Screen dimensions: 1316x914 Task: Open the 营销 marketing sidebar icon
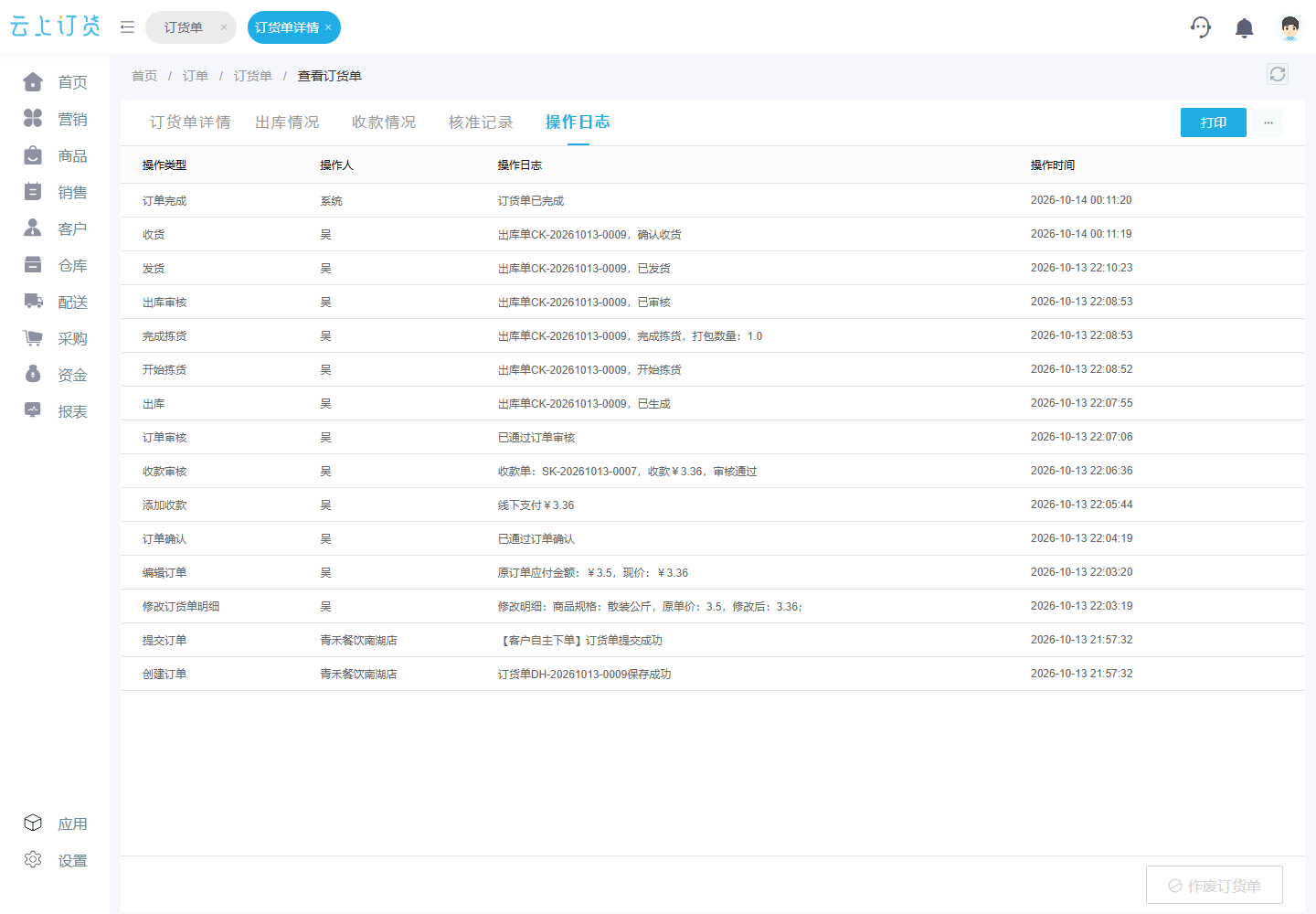point(33,119)
